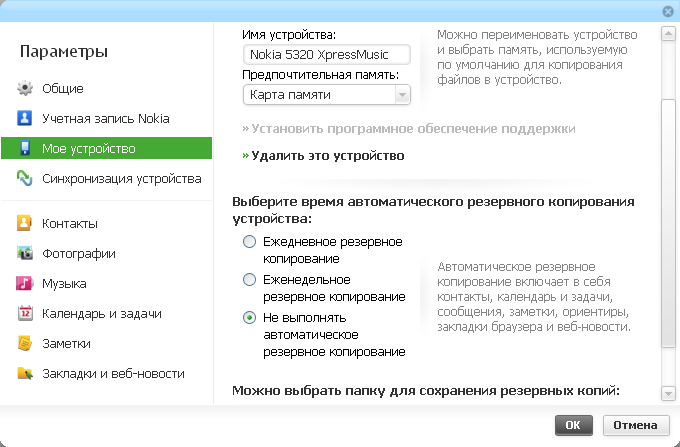Click the scrollbar down arrow

coord(668,394)
